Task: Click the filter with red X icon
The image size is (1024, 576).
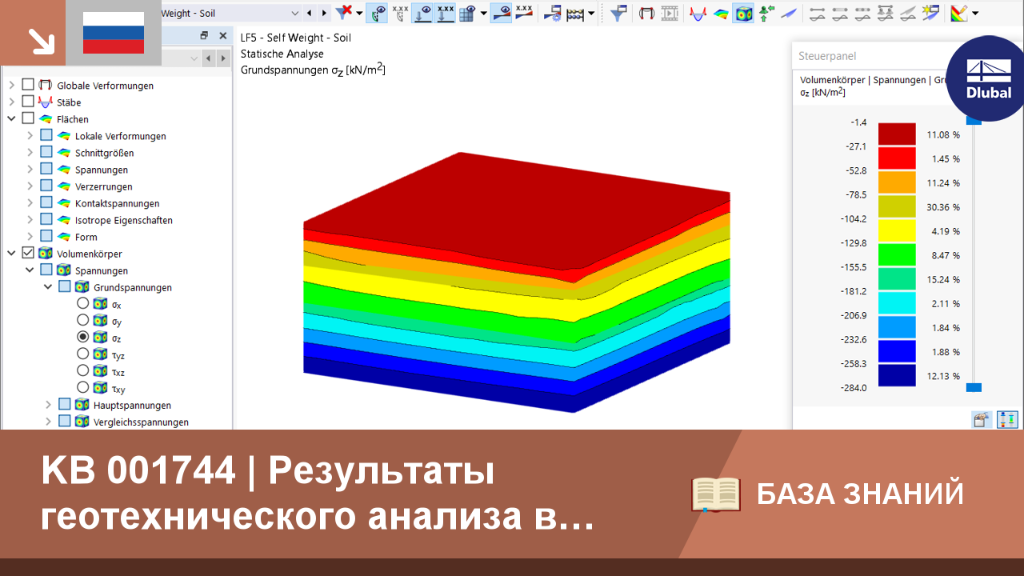Action: click(344, 12)
